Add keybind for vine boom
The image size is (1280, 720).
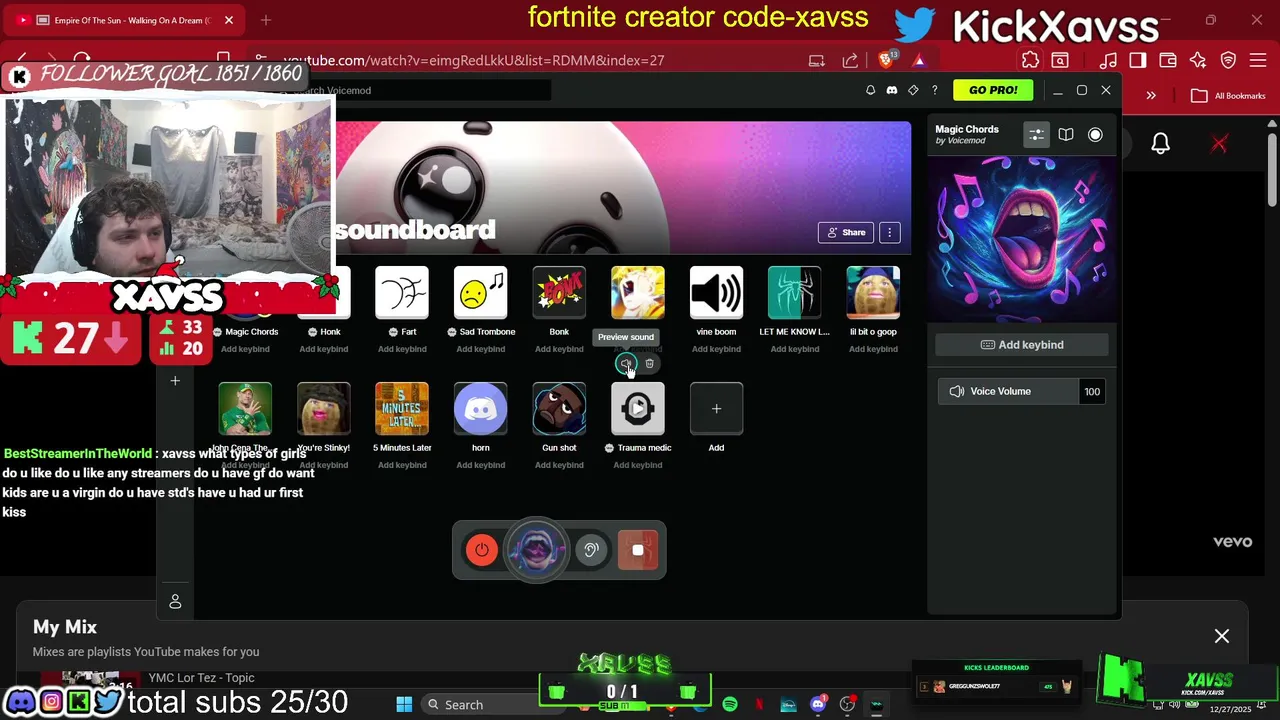click(716, 349)
